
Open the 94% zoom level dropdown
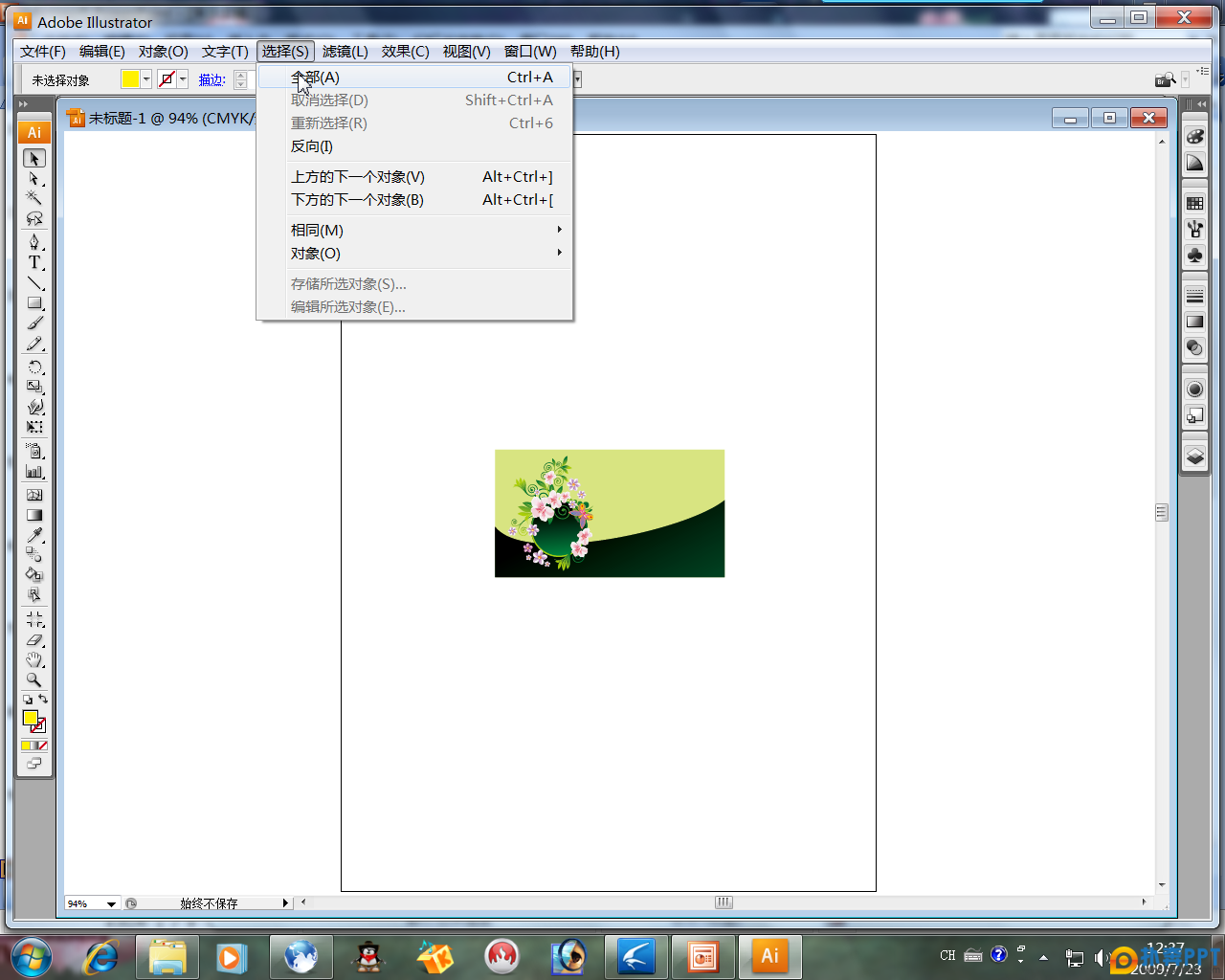click(112, 903)
